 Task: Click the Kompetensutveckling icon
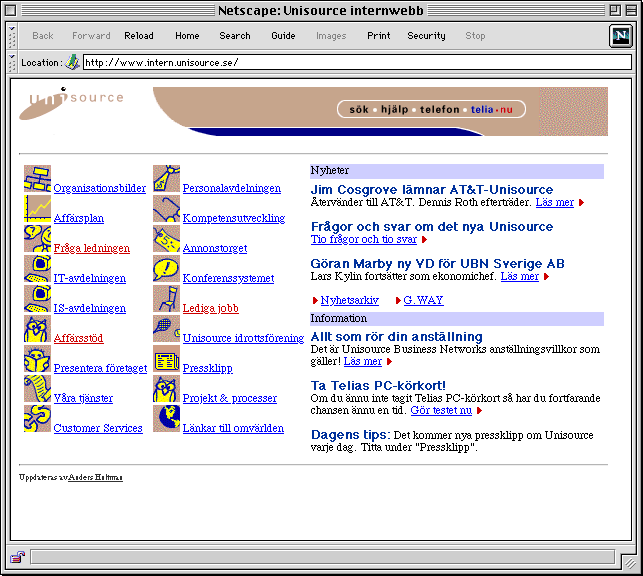coord(166,209)
